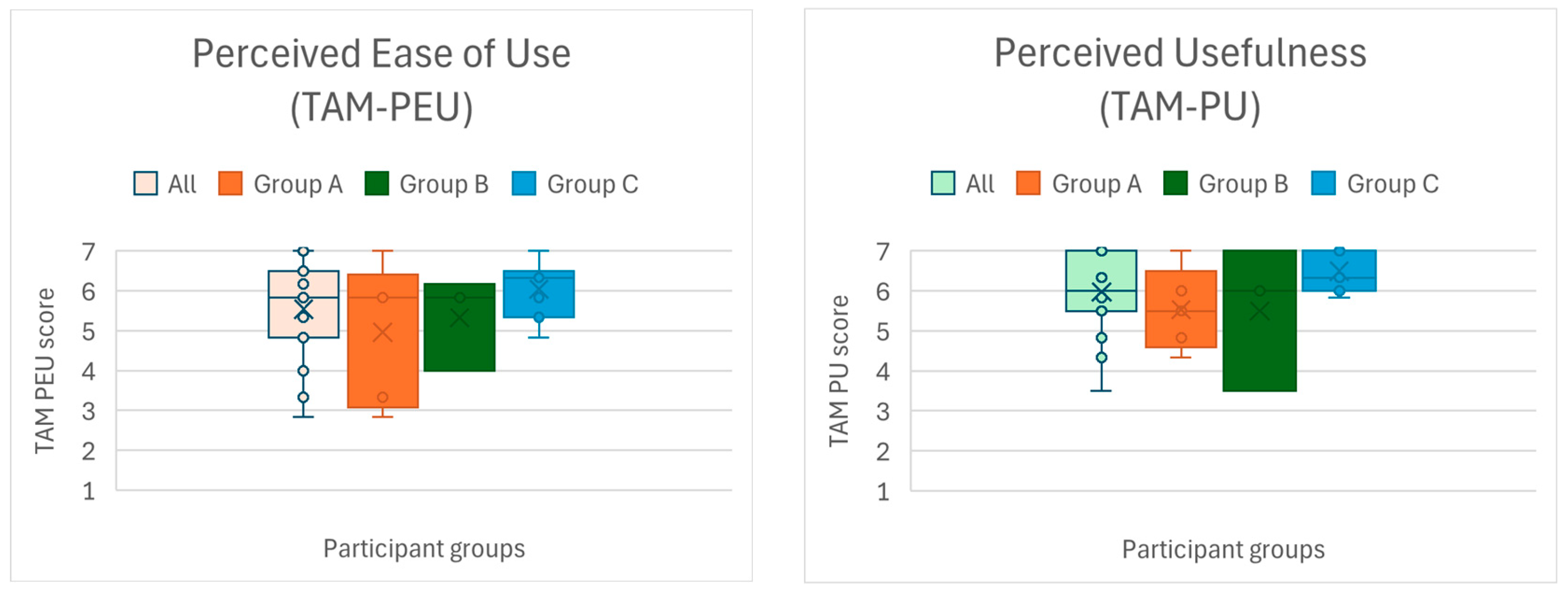Click Group A legend swatch in Ease of Use chart
This screenshot has height=597, width=1568.
coord(230,183)
